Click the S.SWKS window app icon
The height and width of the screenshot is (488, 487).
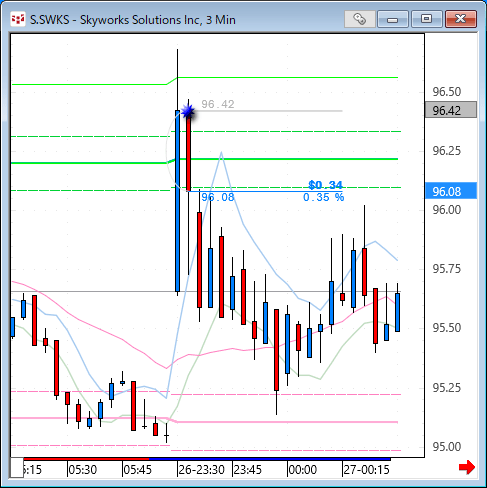18,19
